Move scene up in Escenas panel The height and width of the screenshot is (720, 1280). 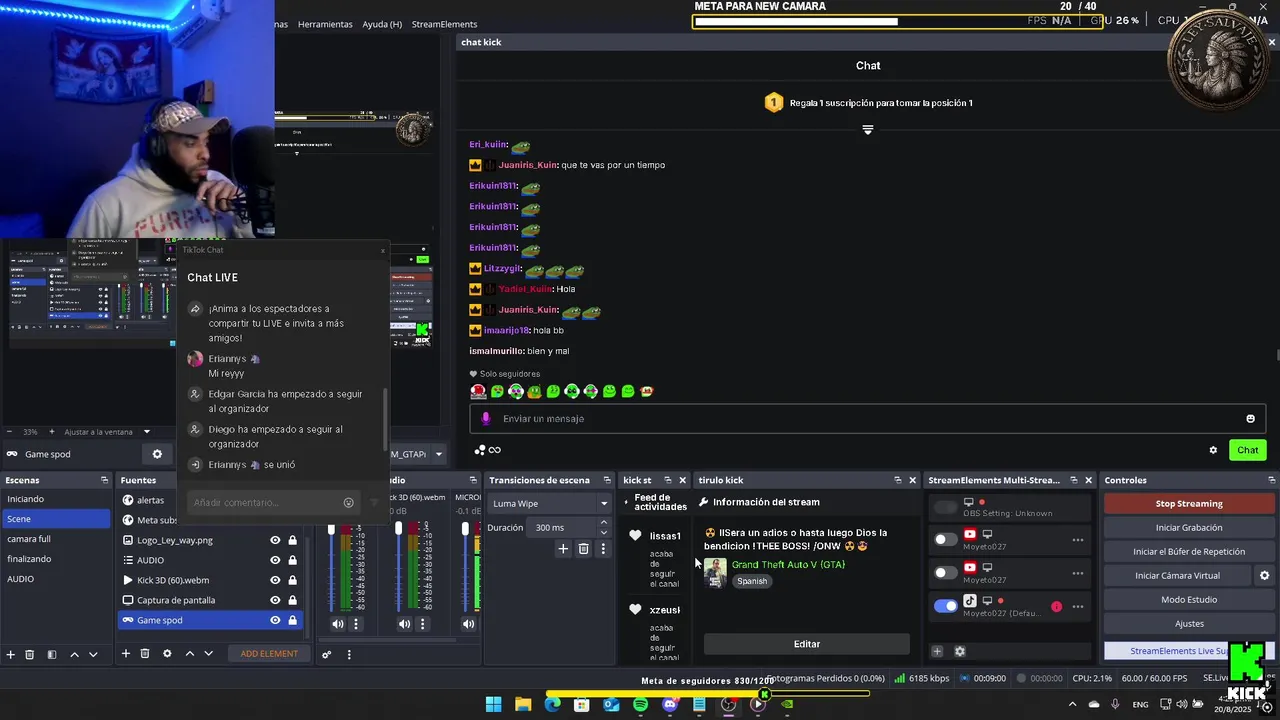pos(74,654)
